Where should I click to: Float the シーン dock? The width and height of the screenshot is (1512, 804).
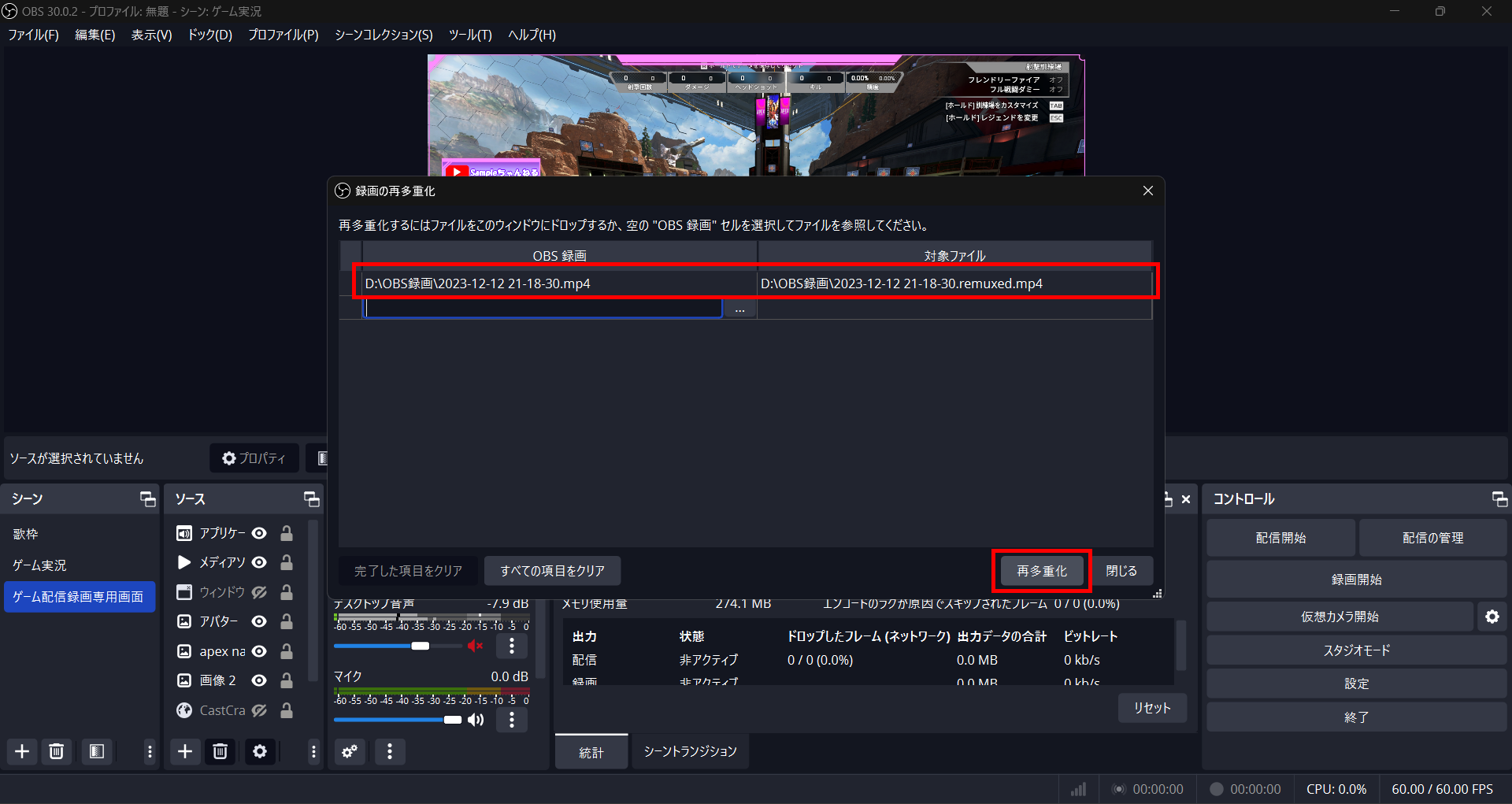pos(147,498)
